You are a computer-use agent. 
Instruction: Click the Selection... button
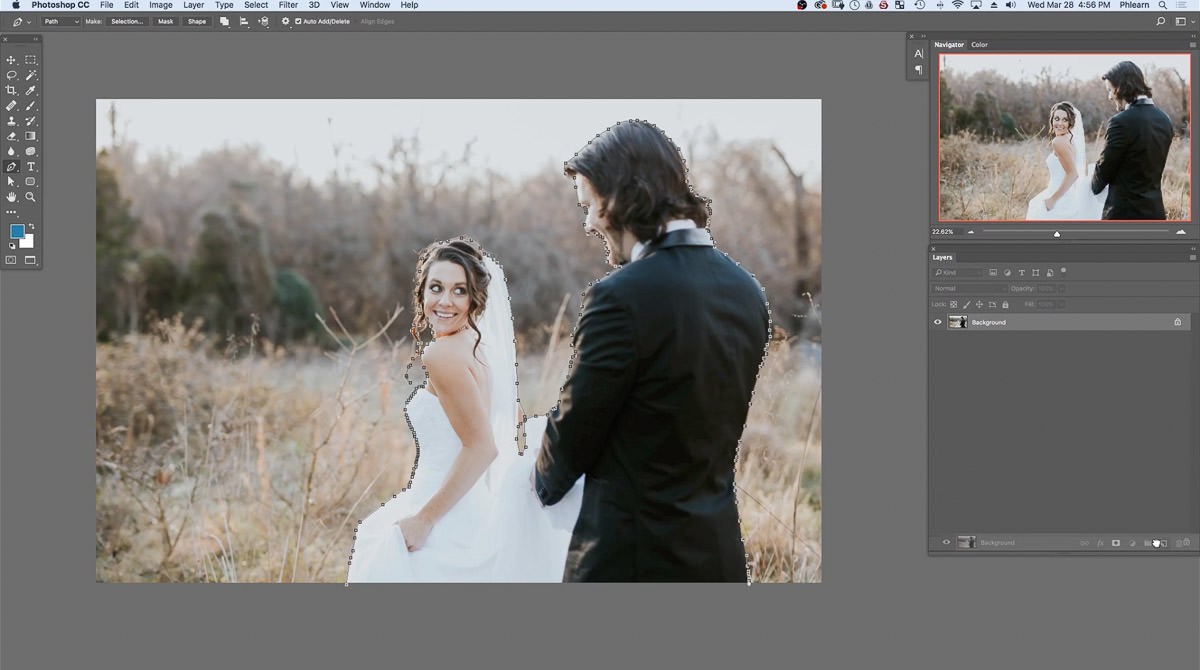pyautogui.click(x=127, y=21)
